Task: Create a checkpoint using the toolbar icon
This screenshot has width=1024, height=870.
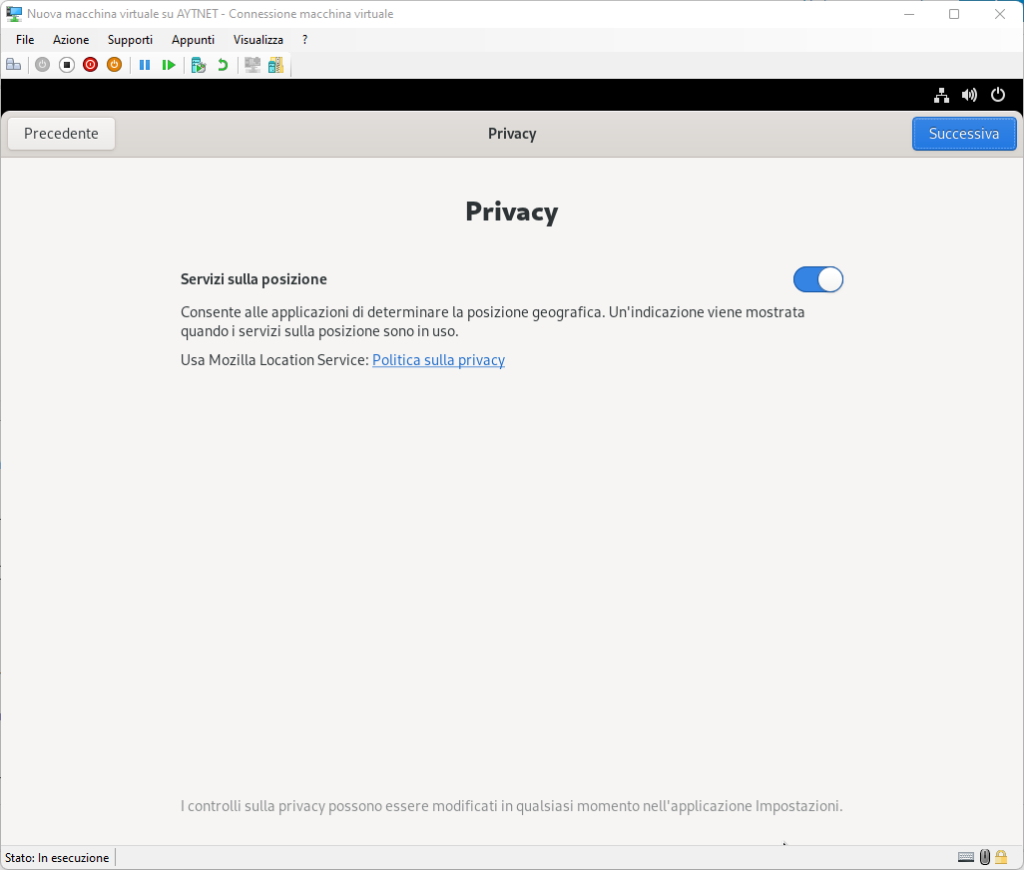Action: point(198,65)
